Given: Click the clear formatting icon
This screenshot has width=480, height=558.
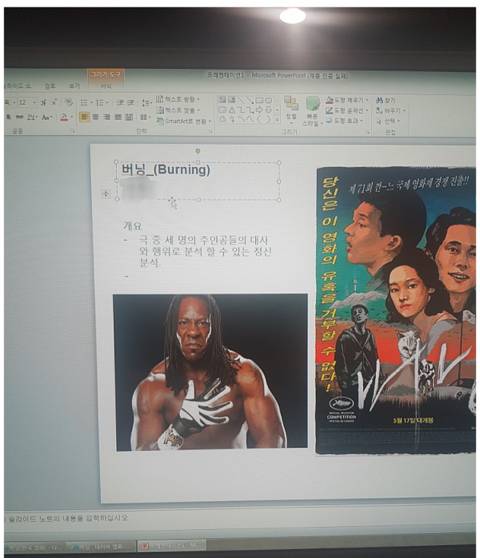Looking at the screenshot, I should (x=68, y=102).
